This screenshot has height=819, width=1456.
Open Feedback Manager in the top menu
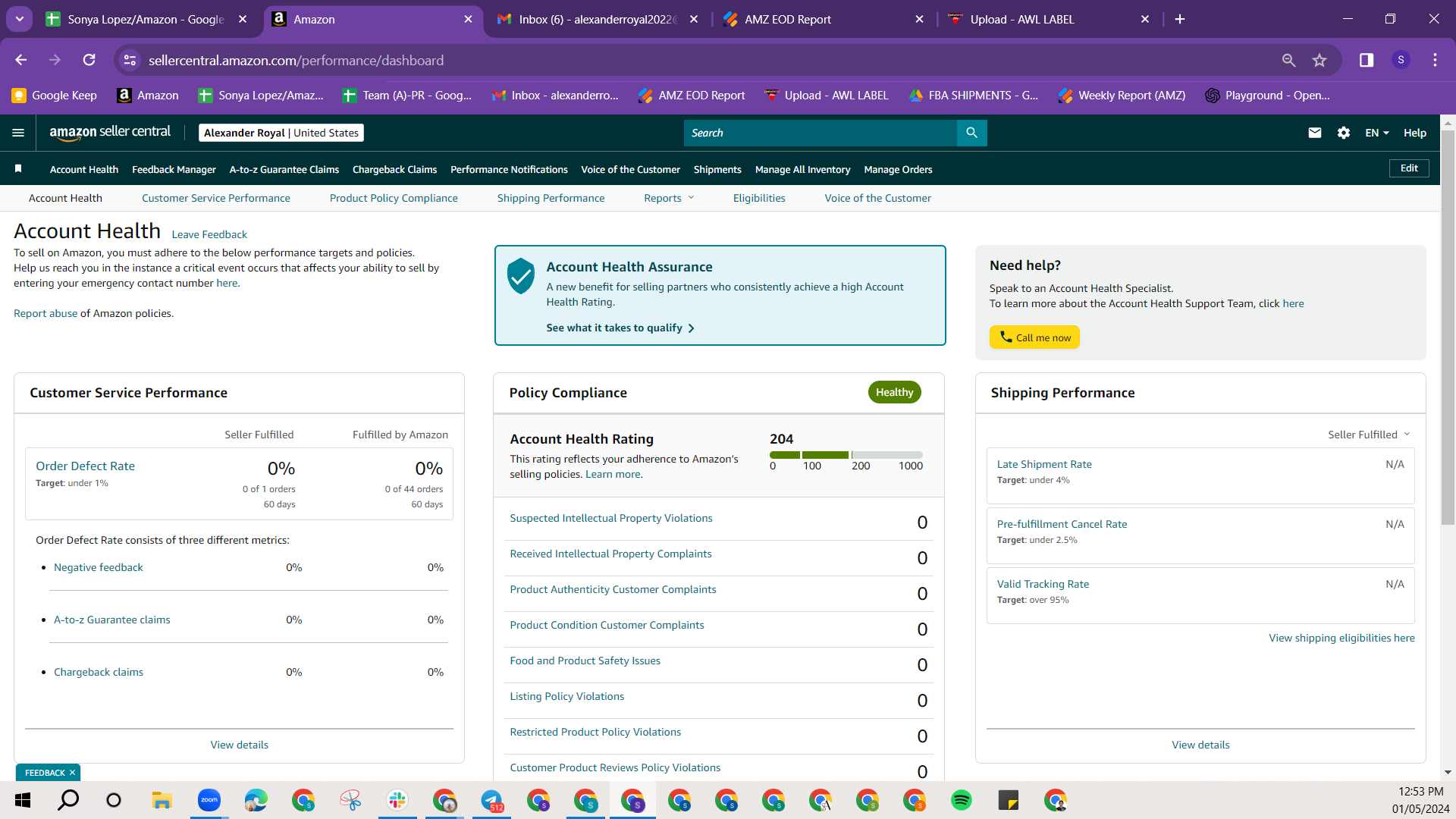[x=174, y=169]
